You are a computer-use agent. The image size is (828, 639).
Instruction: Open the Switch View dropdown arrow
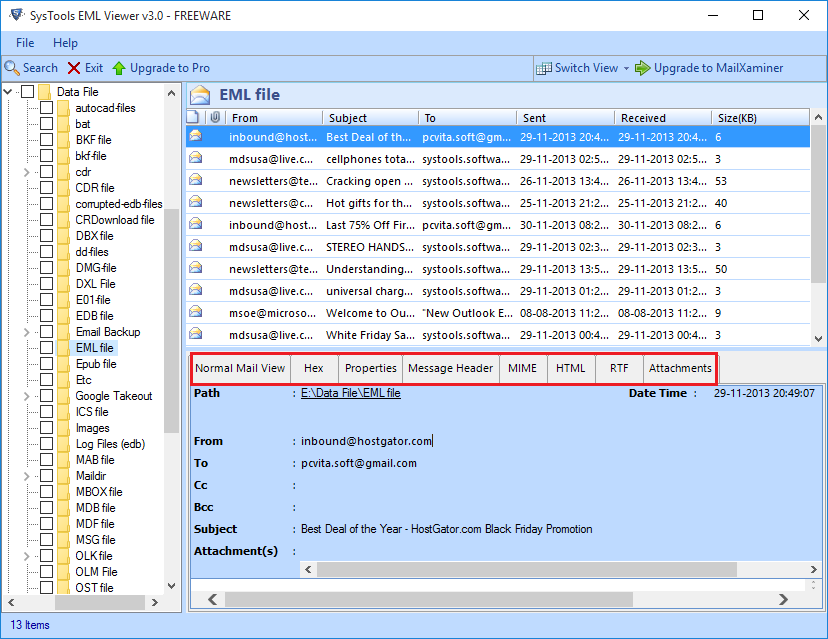(x=626, y=68)
